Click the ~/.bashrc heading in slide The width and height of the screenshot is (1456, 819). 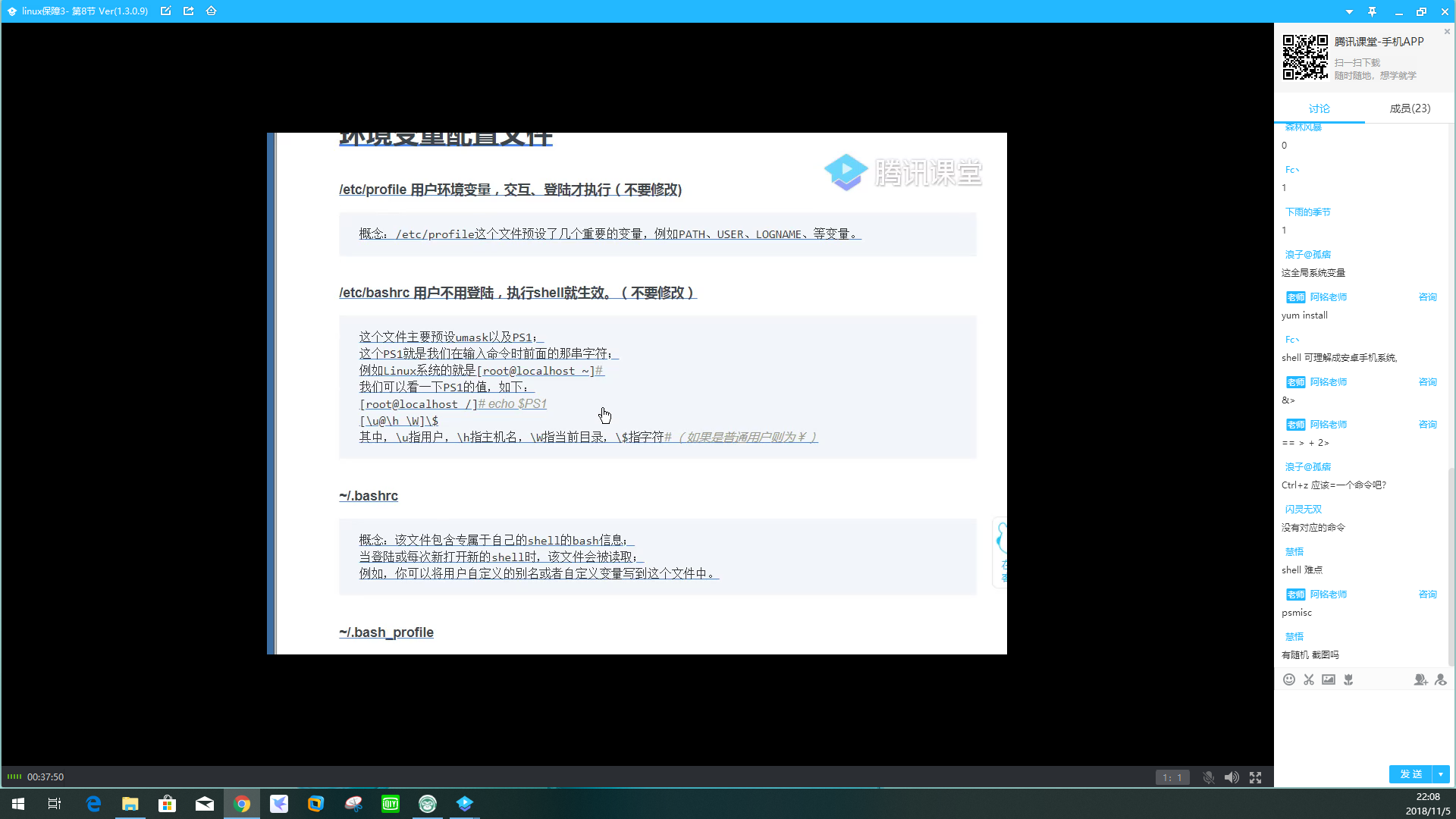[369, 496]
